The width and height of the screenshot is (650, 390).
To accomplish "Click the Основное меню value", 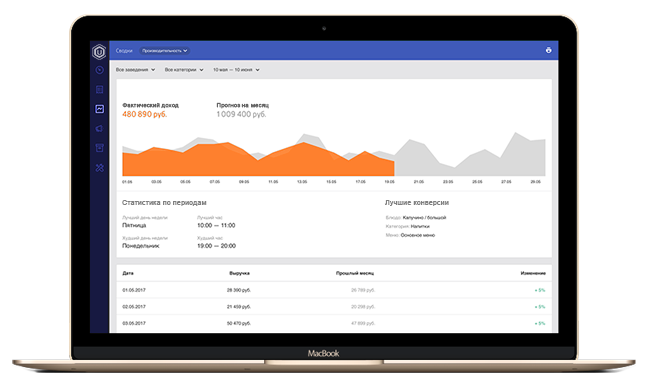I will tap(418, 235).
